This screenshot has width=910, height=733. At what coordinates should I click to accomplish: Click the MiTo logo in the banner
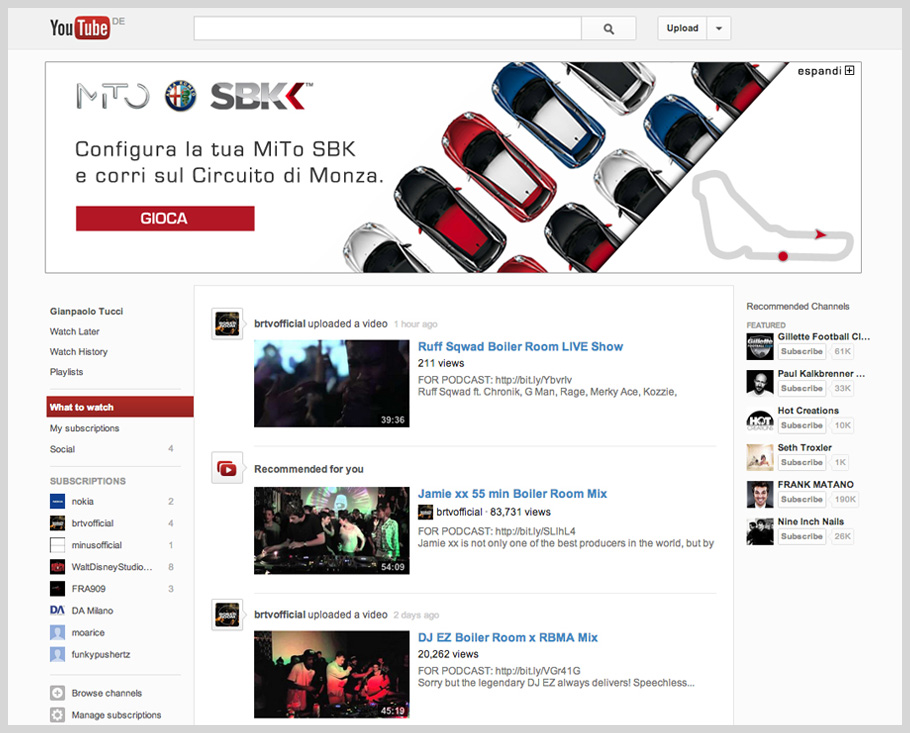pyautogui.click(x=113, y=96)
